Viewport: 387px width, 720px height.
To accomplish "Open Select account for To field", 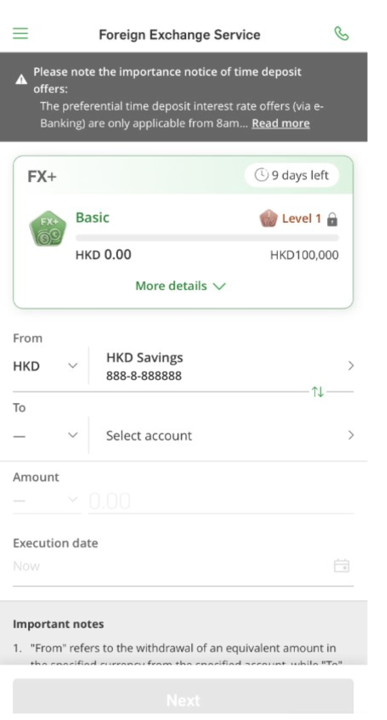I will point(223,435).
